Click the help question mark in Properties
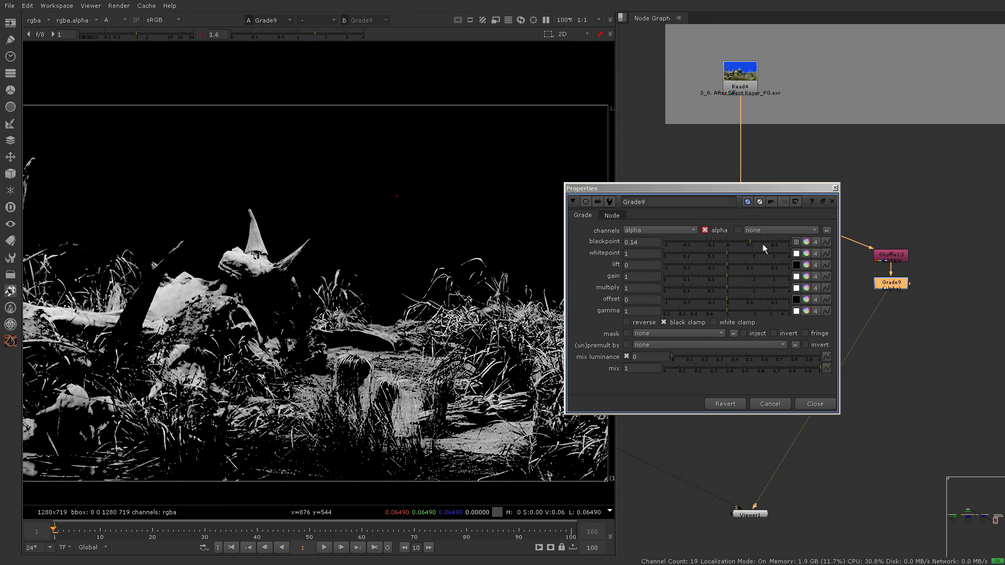 click(x=811, y=202)
